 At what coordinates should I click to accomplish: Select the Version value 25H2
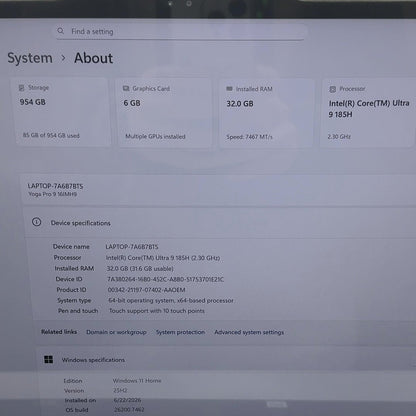pyautogui.click(x=120, y=390)
